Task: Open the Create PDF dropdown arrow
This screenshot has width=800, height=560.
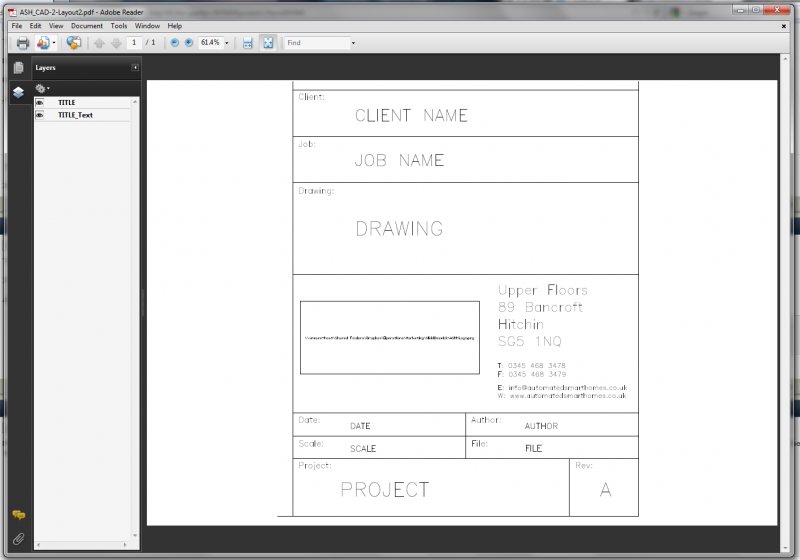Action: (x=54, y=43)
